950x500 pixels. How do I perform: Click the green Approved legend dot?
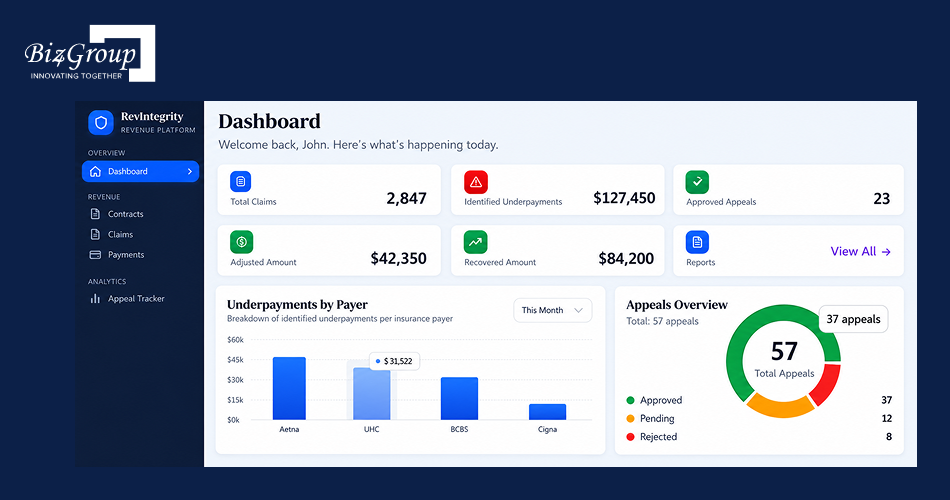[x=630, y=400]
